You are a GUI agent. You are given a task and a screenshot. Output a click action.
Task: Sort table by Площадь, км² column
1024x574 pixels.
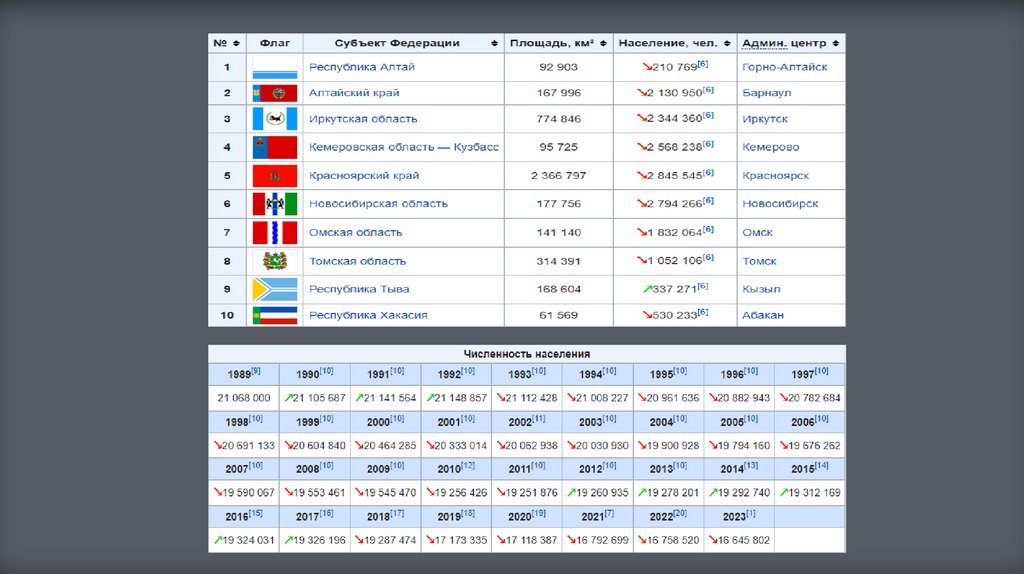coord(603,44)
